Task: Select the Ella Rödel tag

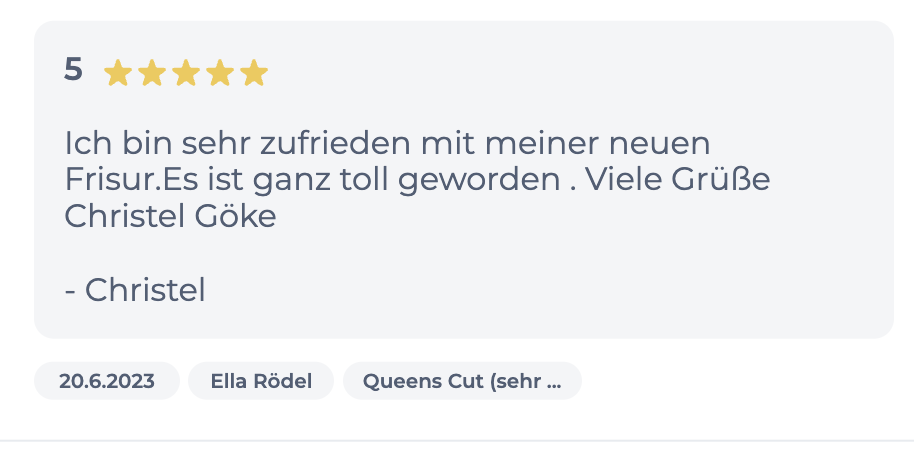Action: tap(261, 381)
